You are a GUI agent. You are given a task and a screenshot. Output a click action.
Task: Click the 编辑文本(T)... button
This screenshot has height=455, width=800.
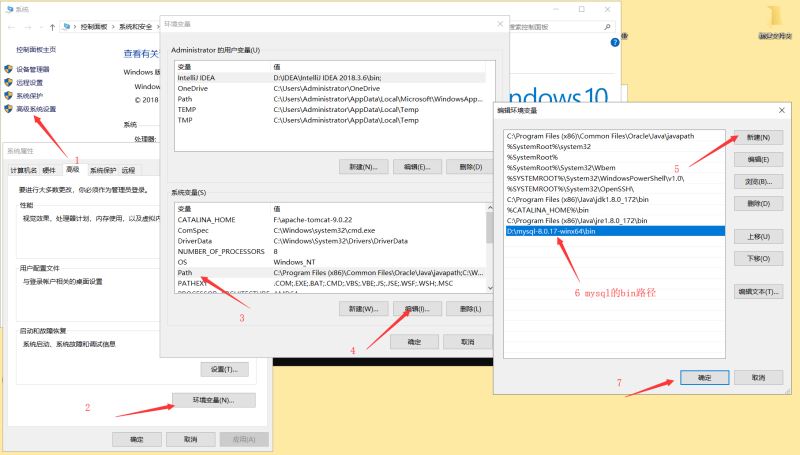click(758, 291)
